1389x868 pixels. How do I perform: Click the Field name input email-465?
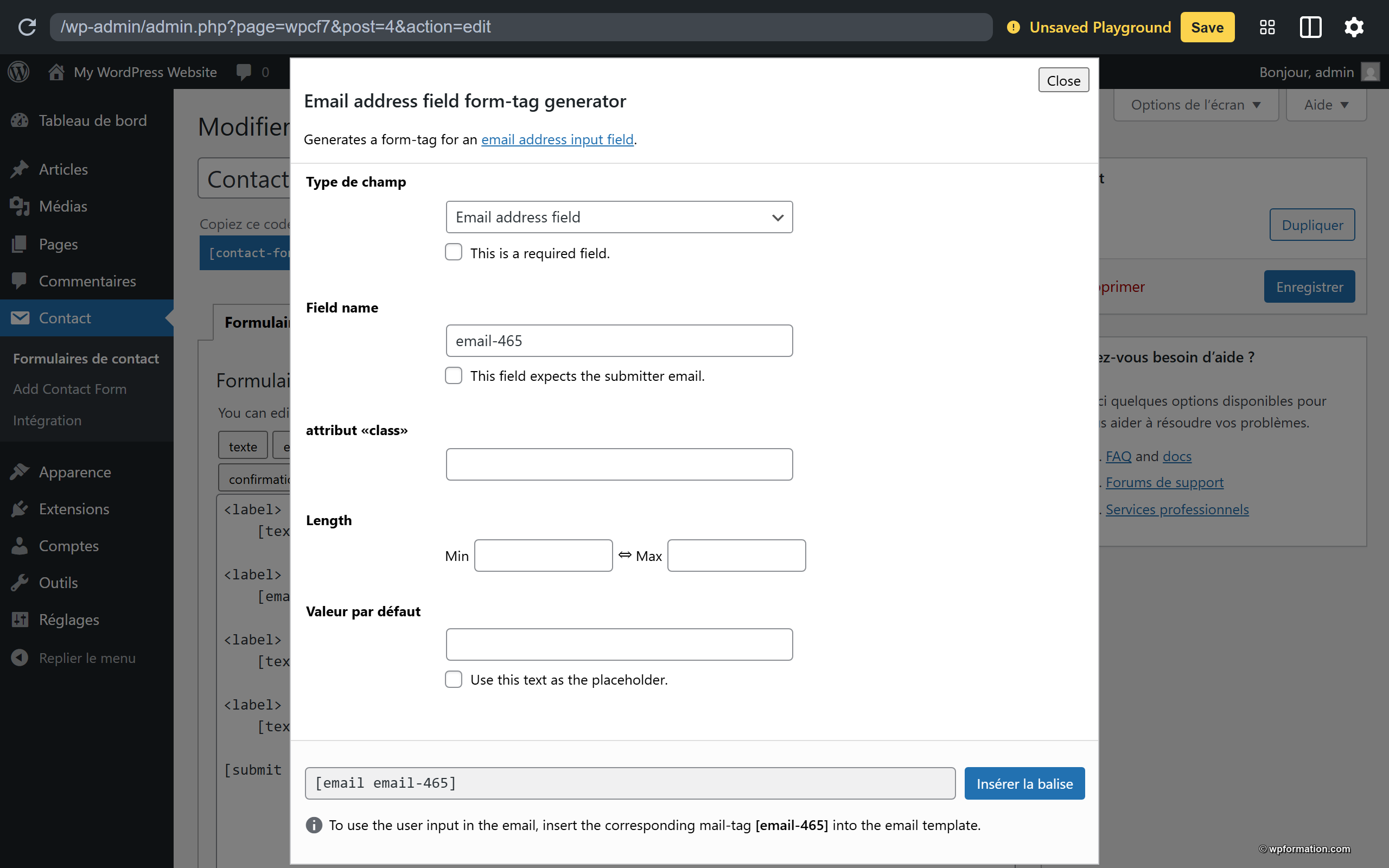(619, 341)
